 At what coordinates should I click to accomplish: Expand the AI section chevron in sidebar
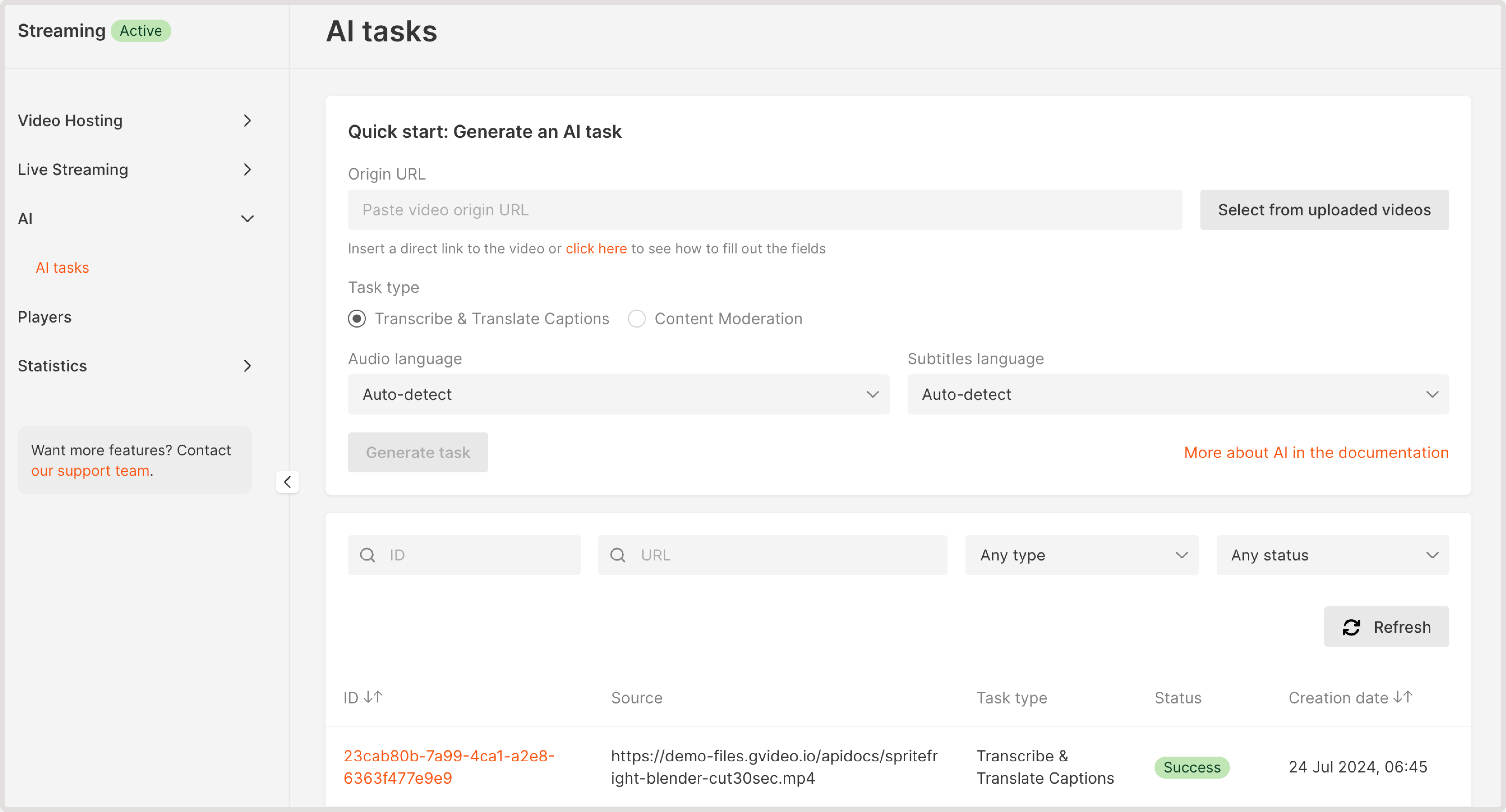247,219
